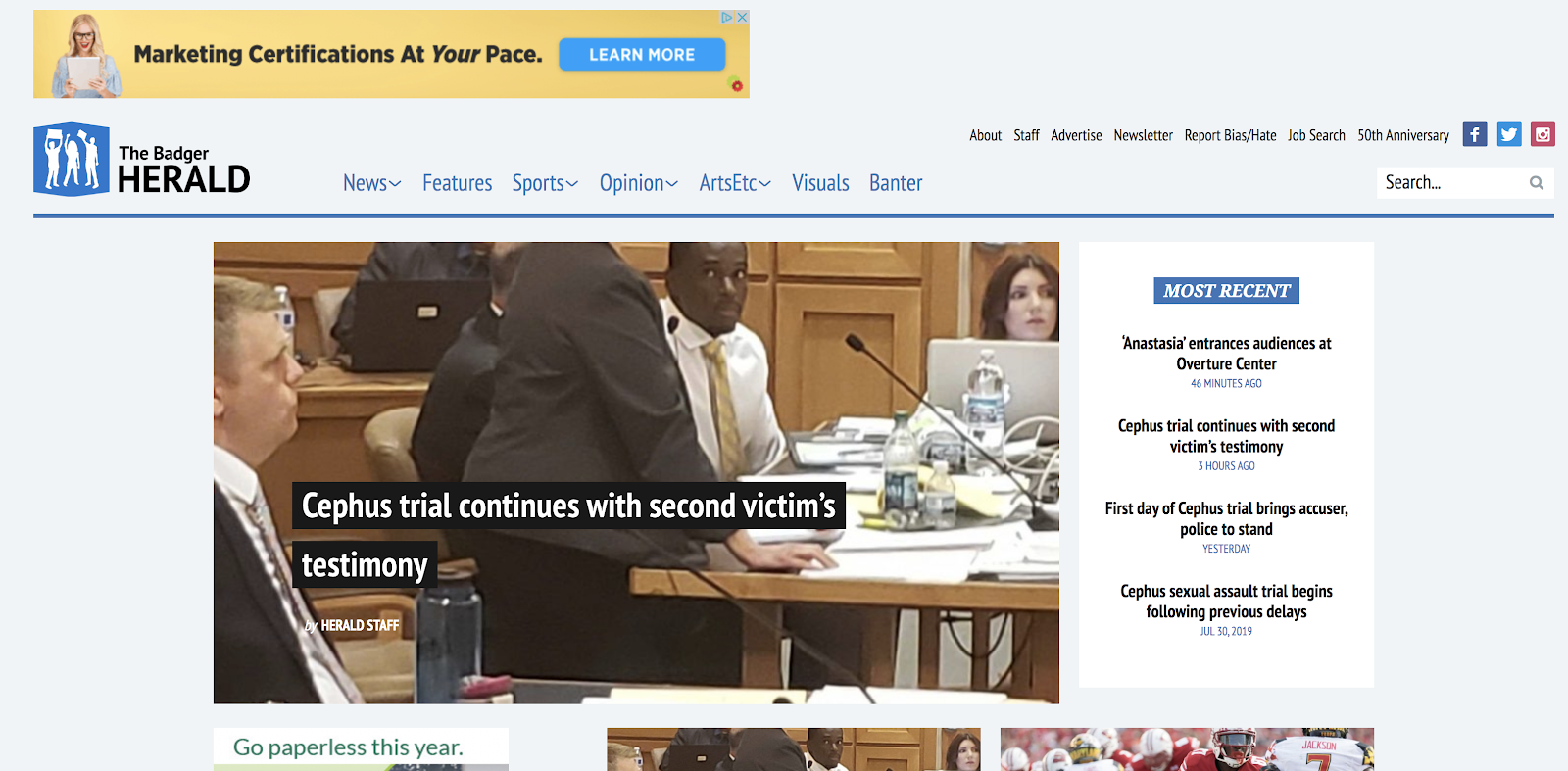Open the Instagram icon in header
The height and width of the screenshot is (771, 1568).
pos(1543,134)
